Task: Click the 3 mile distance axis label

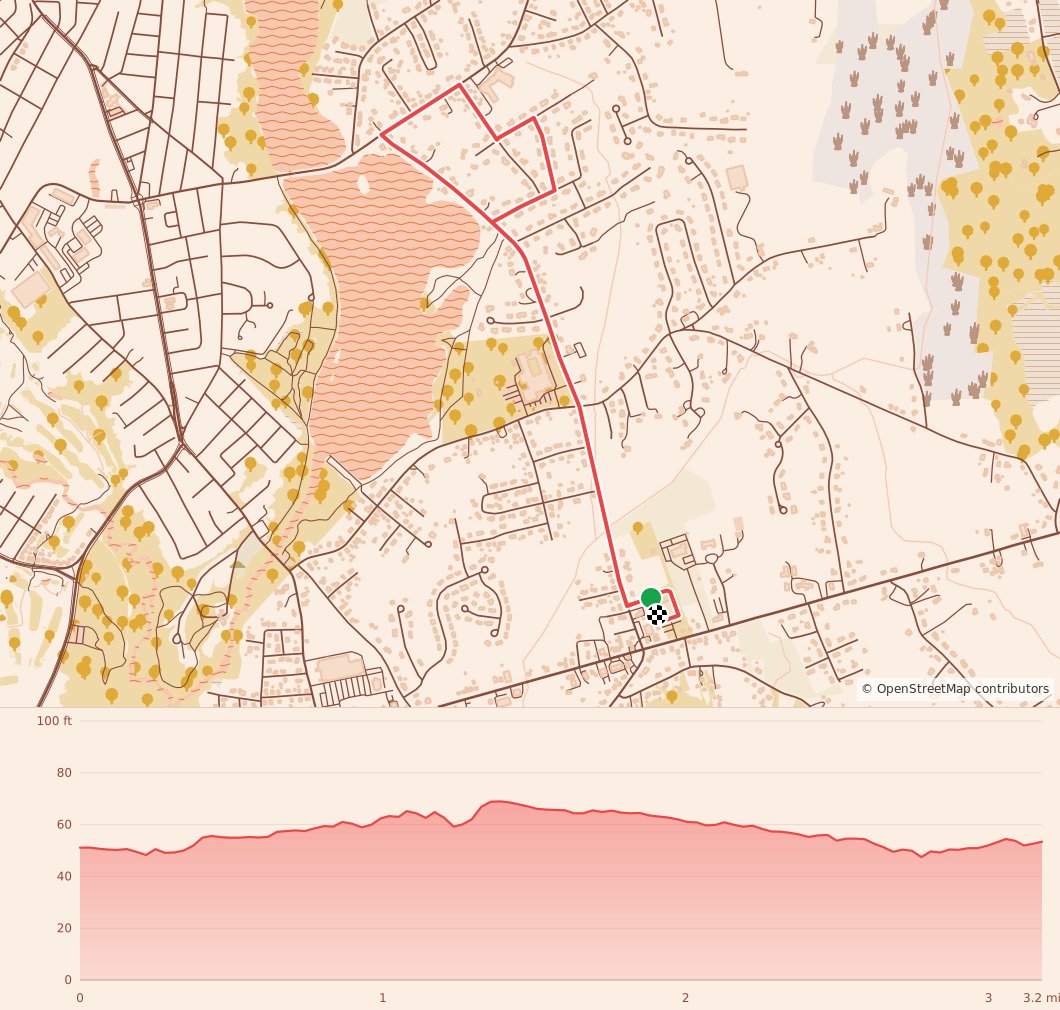Action: point(988,998)
